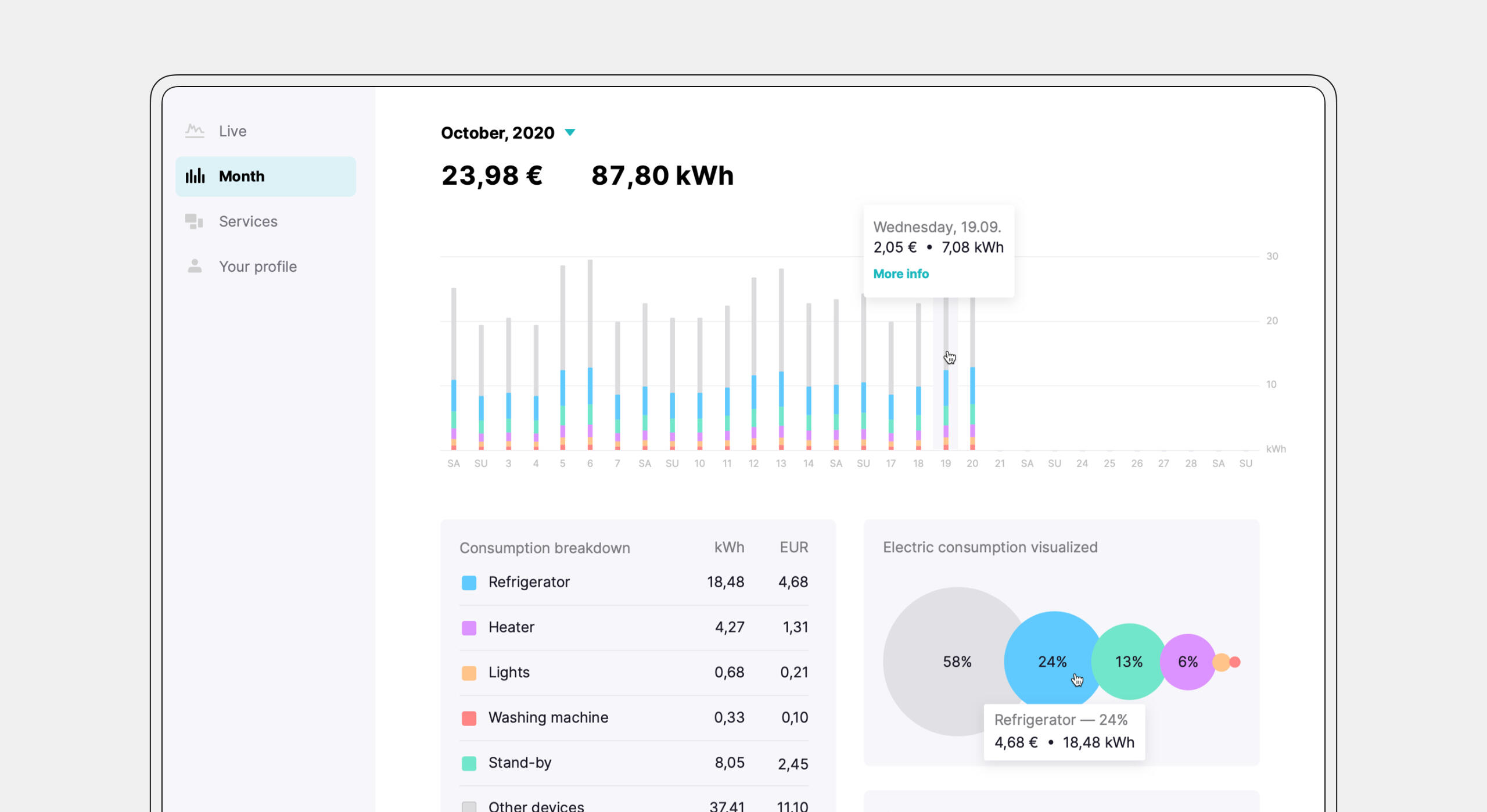Open the October, 2020 month dropdown arrow
The height and width of the screenshot is (812, 1487).
pyautogui.click(x=570, y=132)
